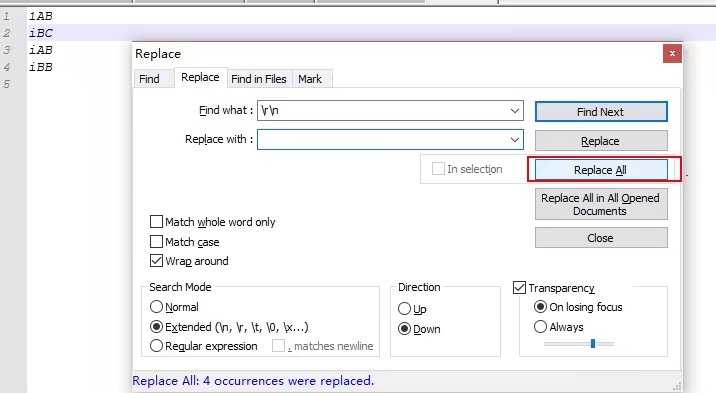Screen dimensions: 716x393
Task: Click editor line iBC on line 2
Action: coord(41,33)
